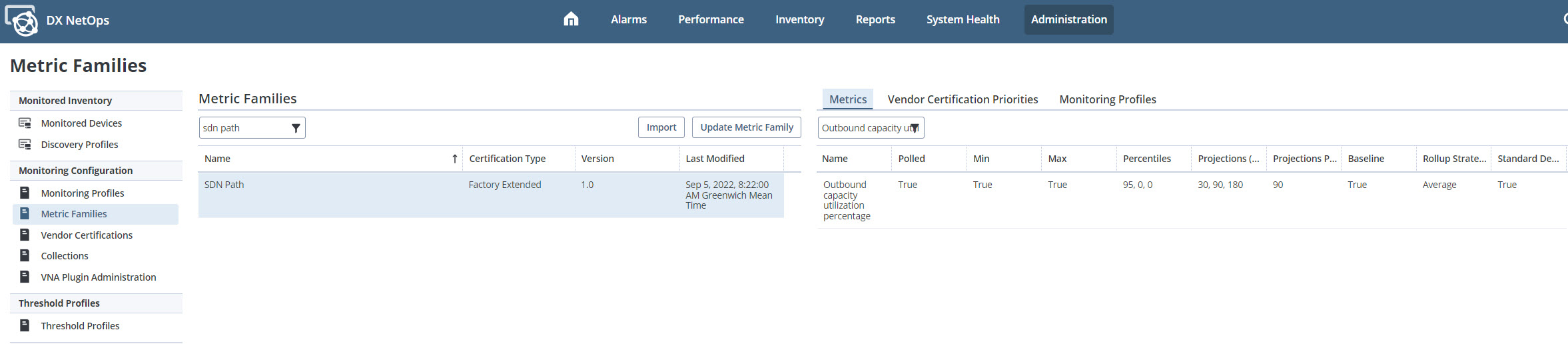Open the filter funnel beside 'sdn path'

click(x=296, y=128)
